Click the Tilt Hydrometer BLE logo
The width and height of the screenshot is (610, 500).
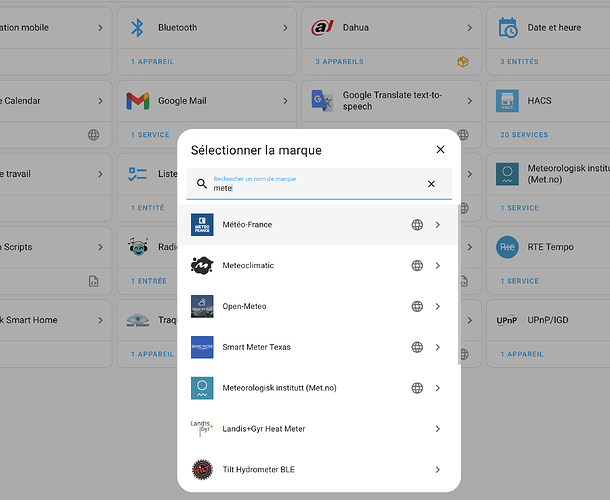point(202,469)
